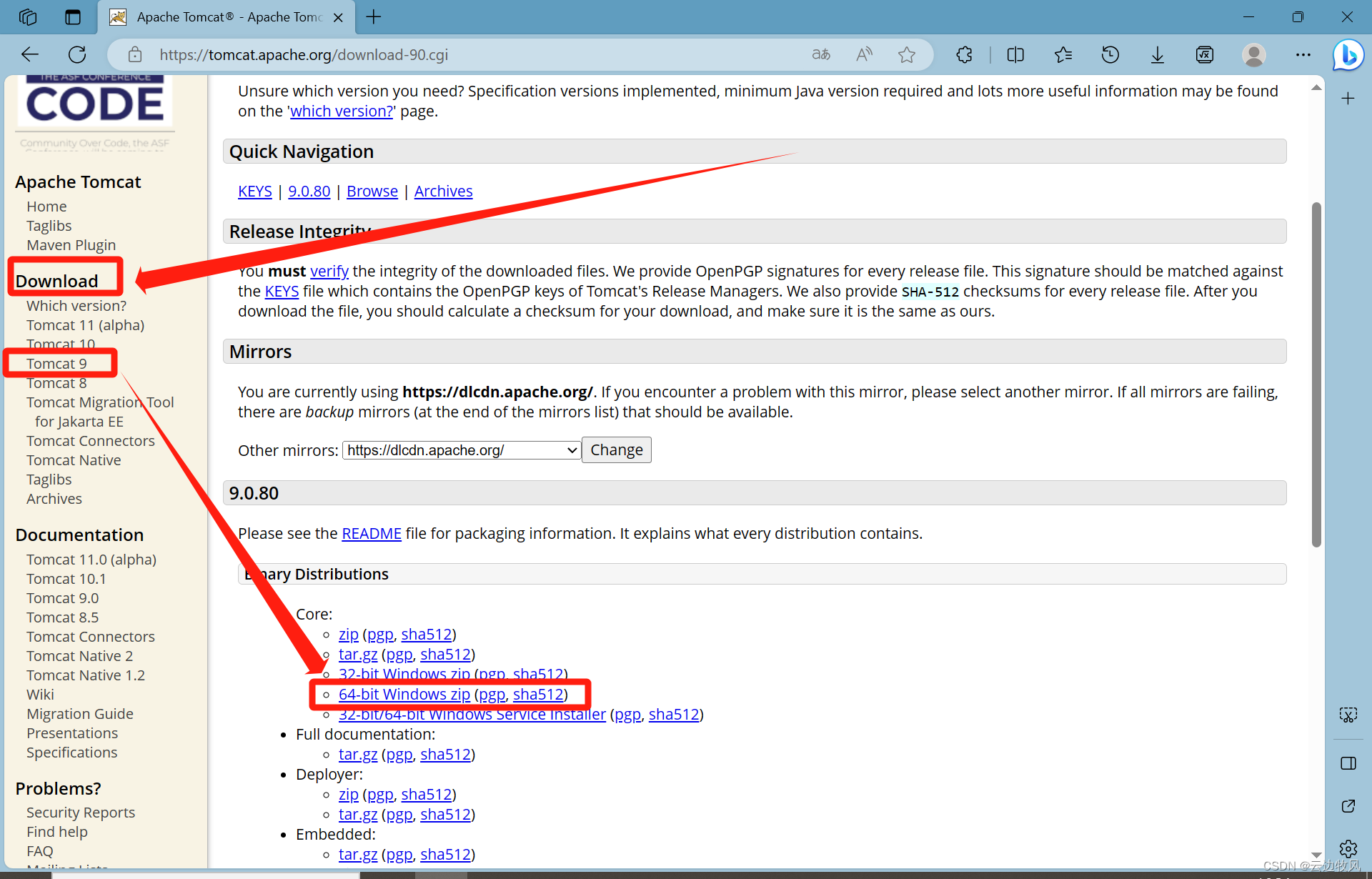Image resolution: width=1372 pixels, height=879 pixels.
Task: Open the browser Settings and more menu
Action: 1303,54
